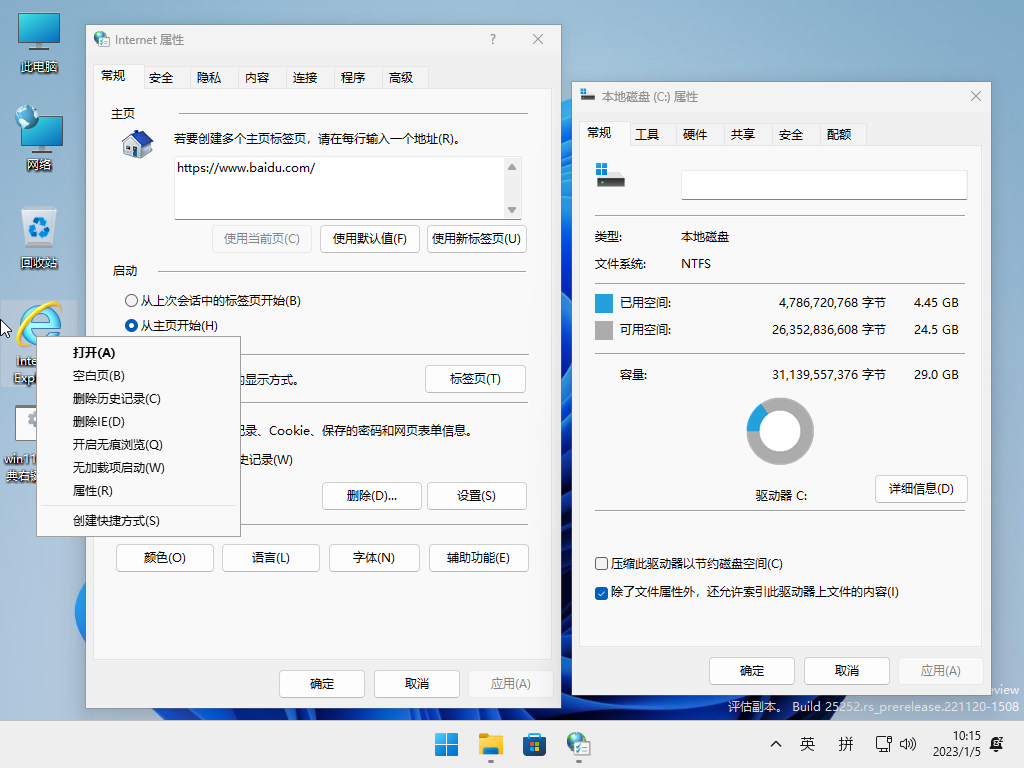
Task: Click 取消 in the disk properties window
Action: (x=847, y=671)
